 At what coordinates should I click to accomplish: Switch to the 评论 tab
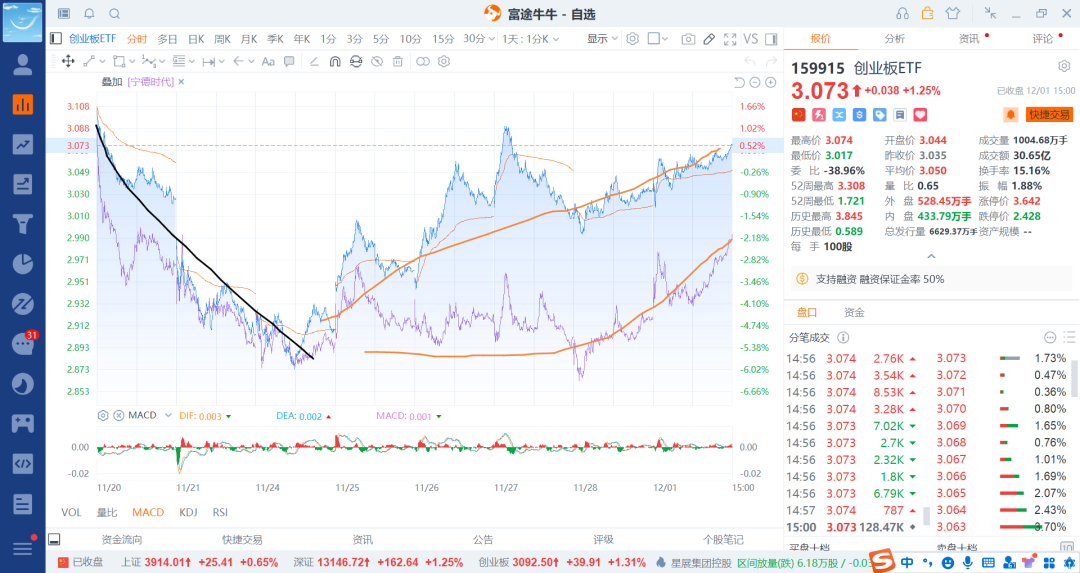pos(1042,39)
